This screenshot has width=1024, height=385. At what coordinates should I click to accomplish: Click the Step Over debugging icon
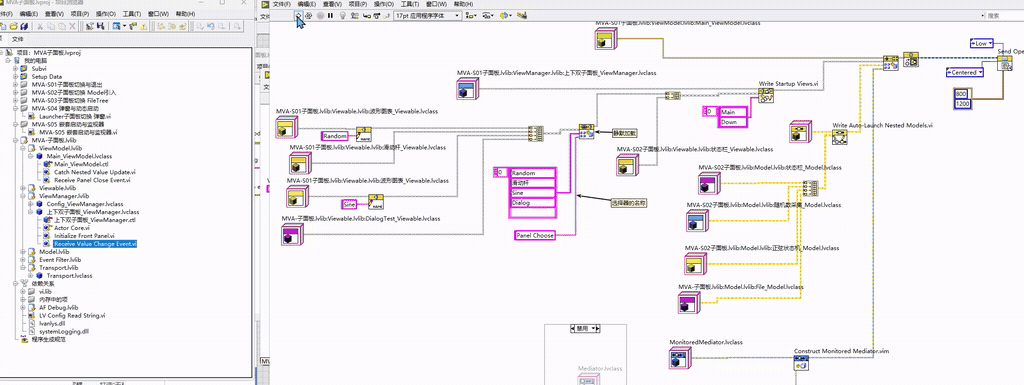point(376,16)
